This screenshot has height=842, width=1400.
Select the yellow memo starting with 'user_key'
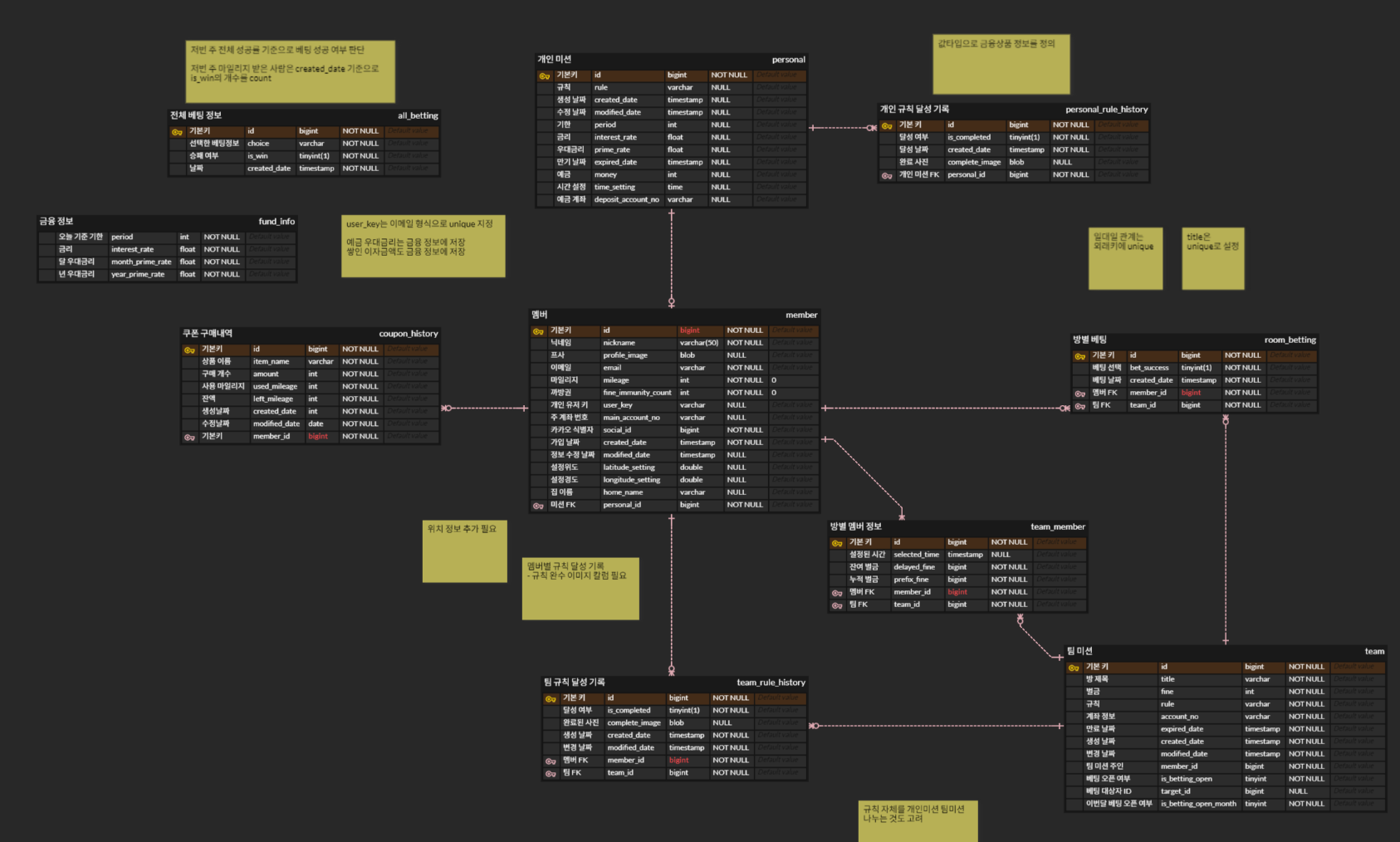[x=423, y=247]
